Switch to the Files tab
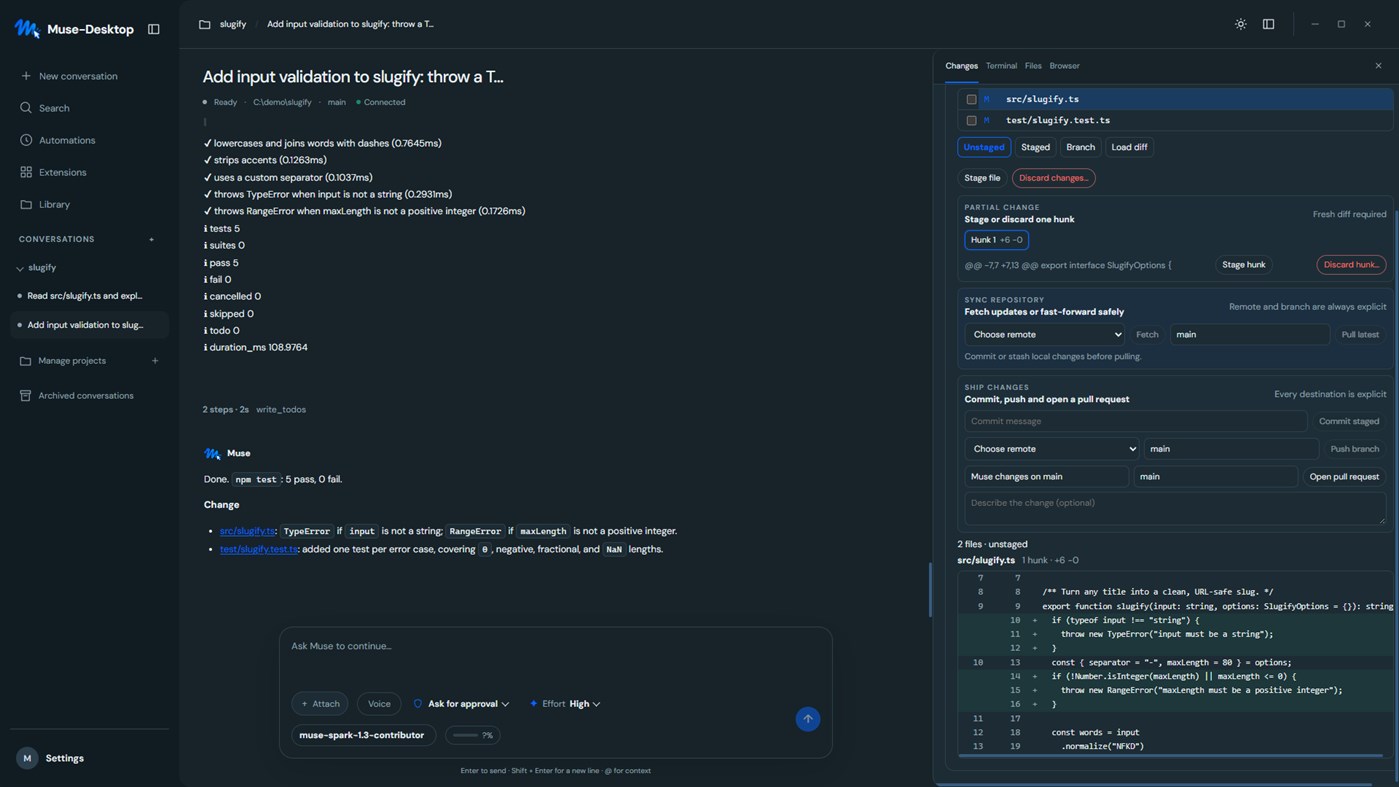 pos(1033,66)
